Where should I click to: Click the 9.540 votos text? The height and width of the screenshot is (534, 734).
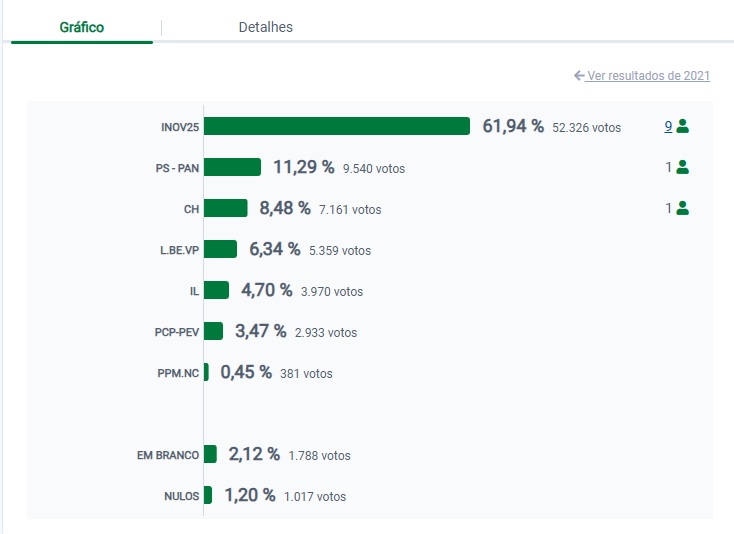(x=373, y=169)
